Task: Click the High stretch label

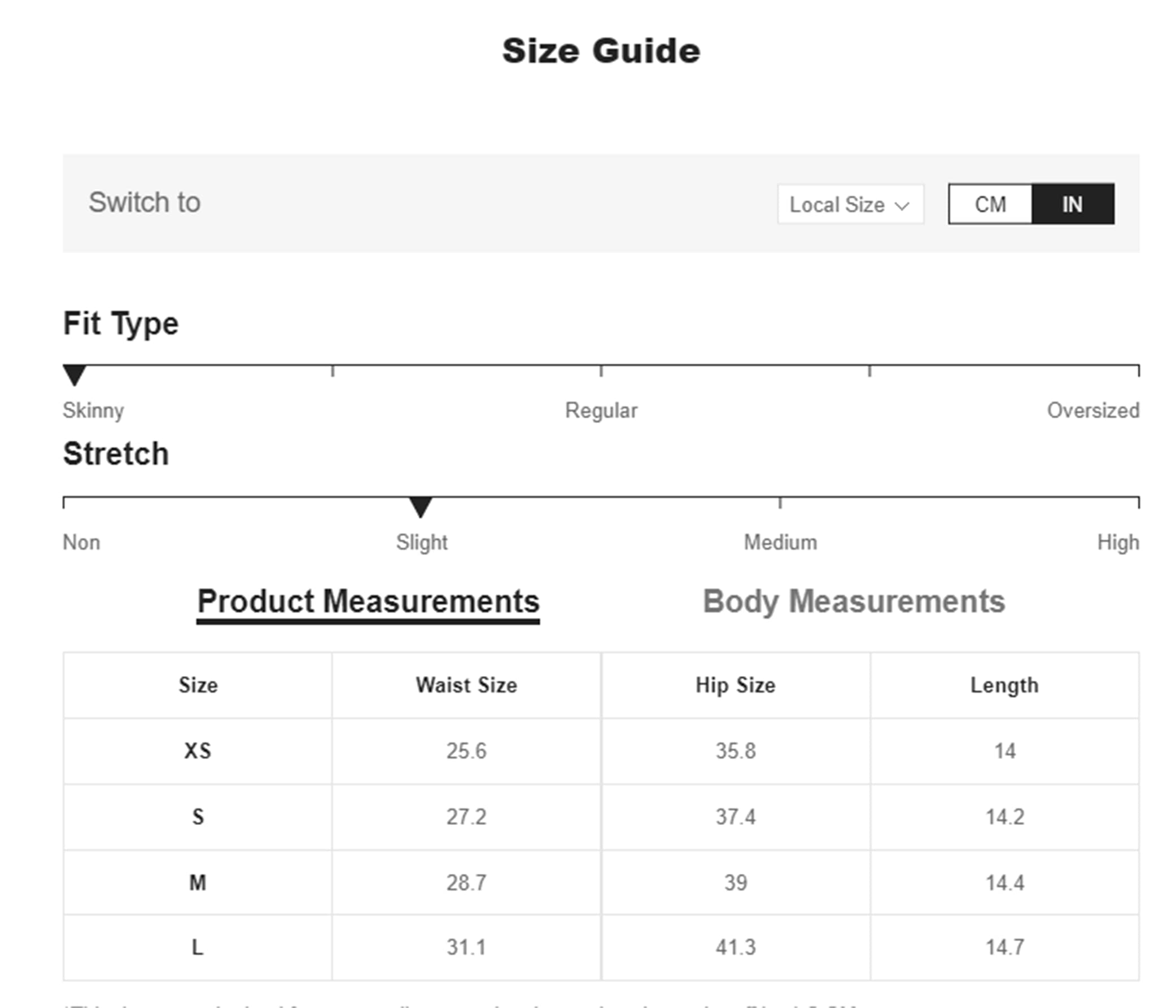Action: (1117, 542)
